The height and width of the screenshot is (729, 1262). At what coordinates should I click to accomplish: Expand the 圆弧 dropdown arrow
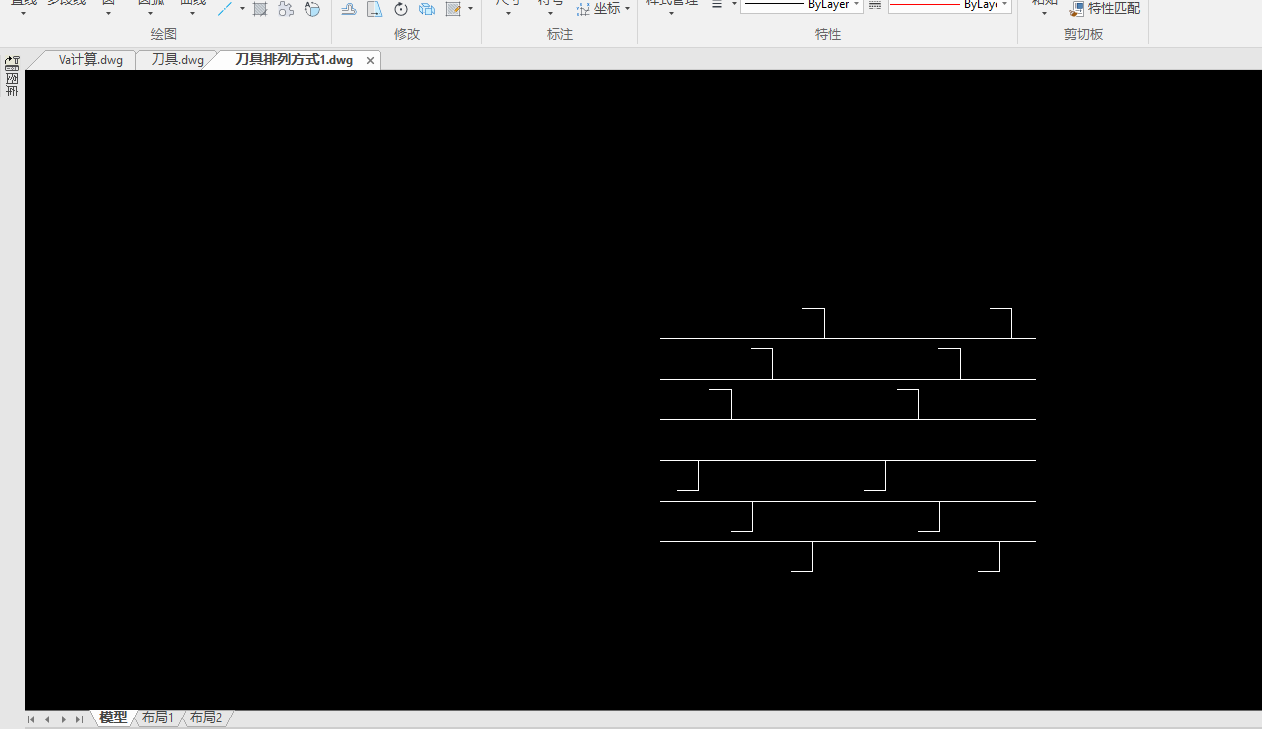(151, 13)
